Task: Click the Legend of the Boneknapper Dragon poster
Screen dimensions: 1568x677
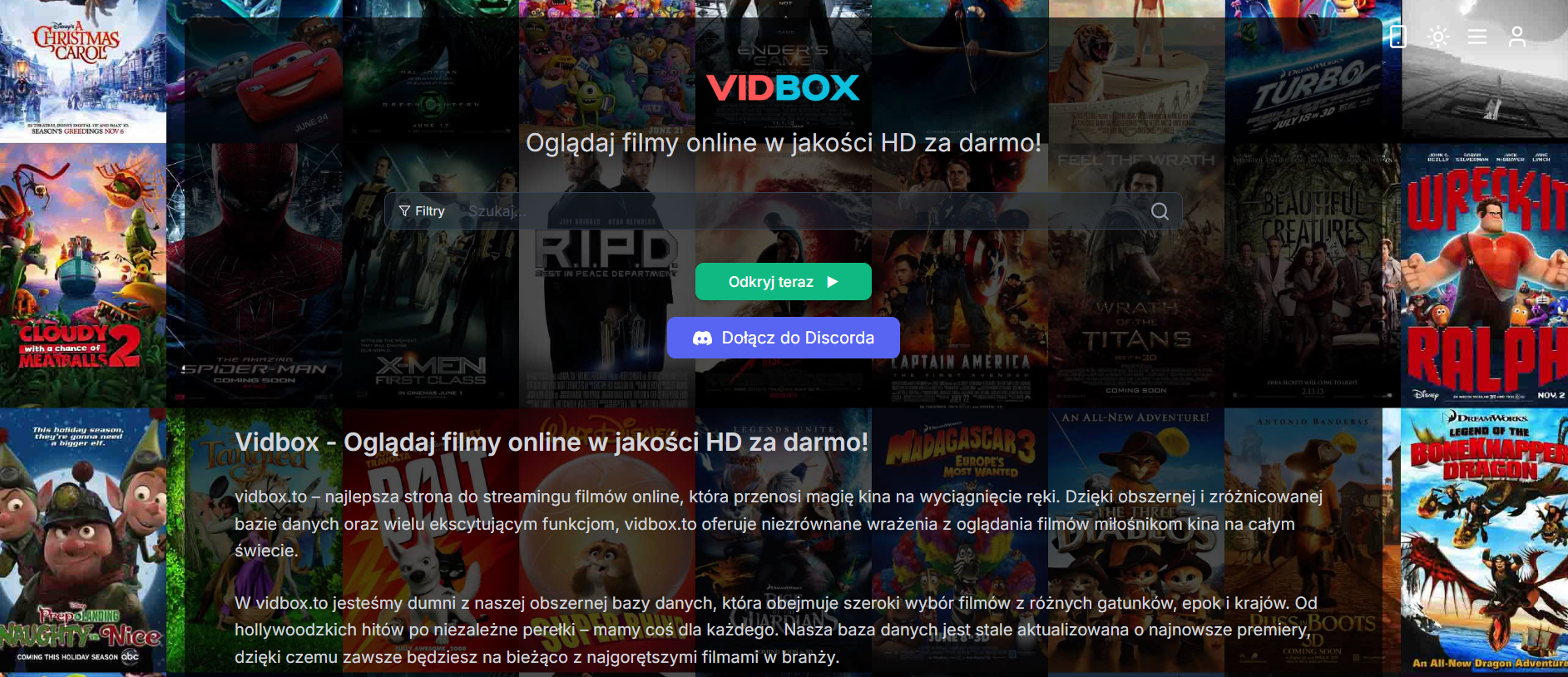Action: (x=1485, y=540)
